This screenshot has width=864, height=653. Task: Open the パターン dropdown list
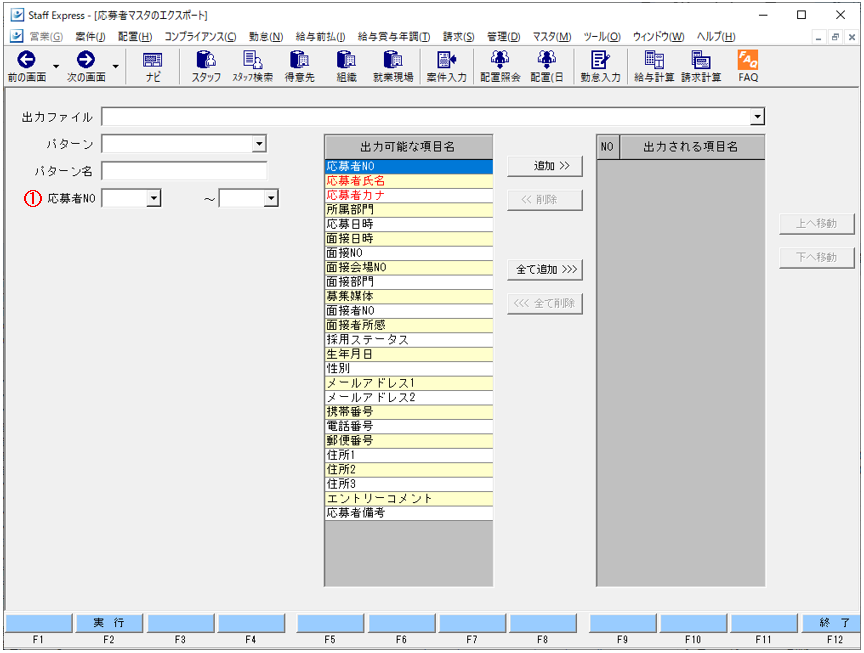point(259,144)
